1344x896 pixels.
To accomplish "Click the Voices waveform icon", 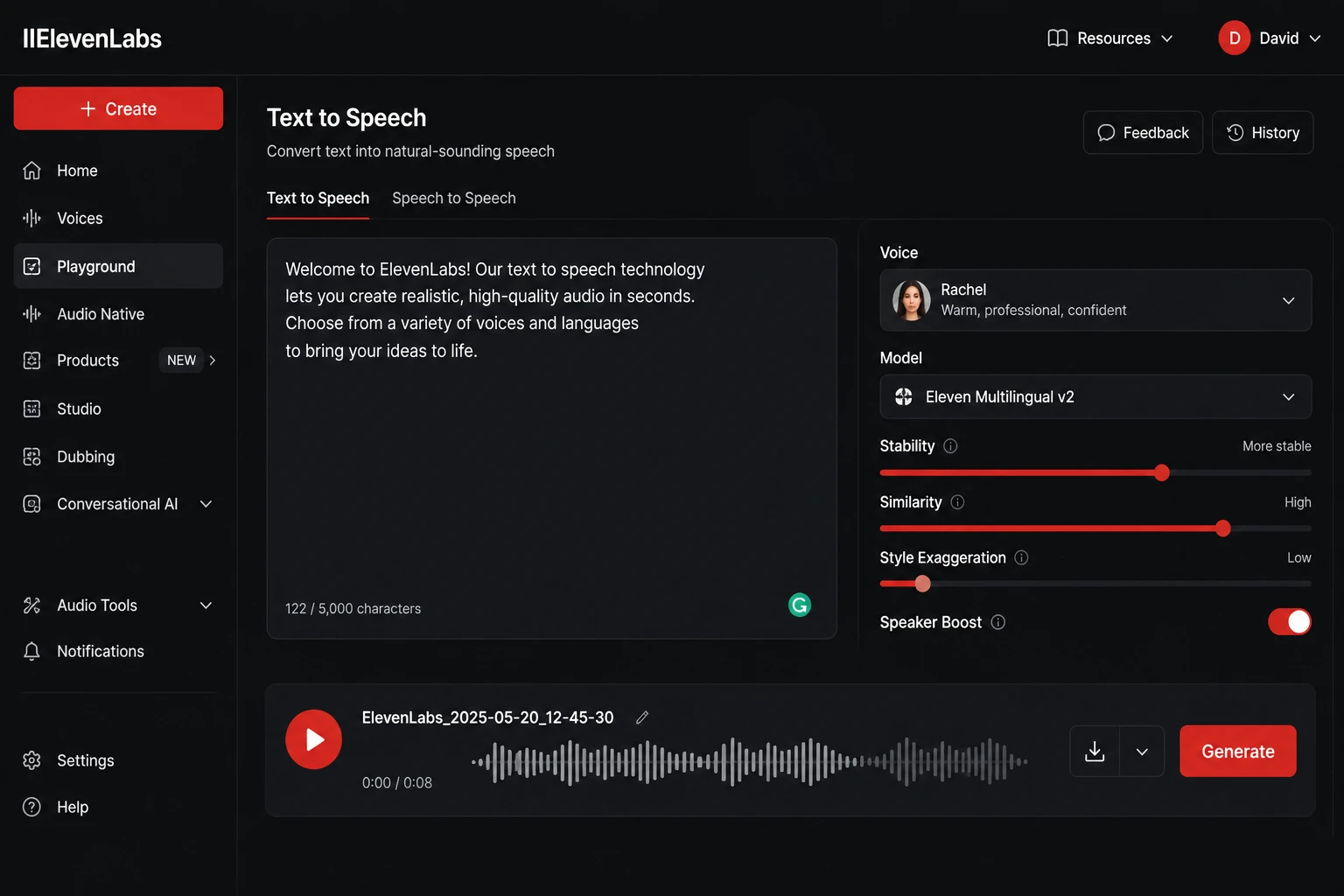I will point(32,218).
